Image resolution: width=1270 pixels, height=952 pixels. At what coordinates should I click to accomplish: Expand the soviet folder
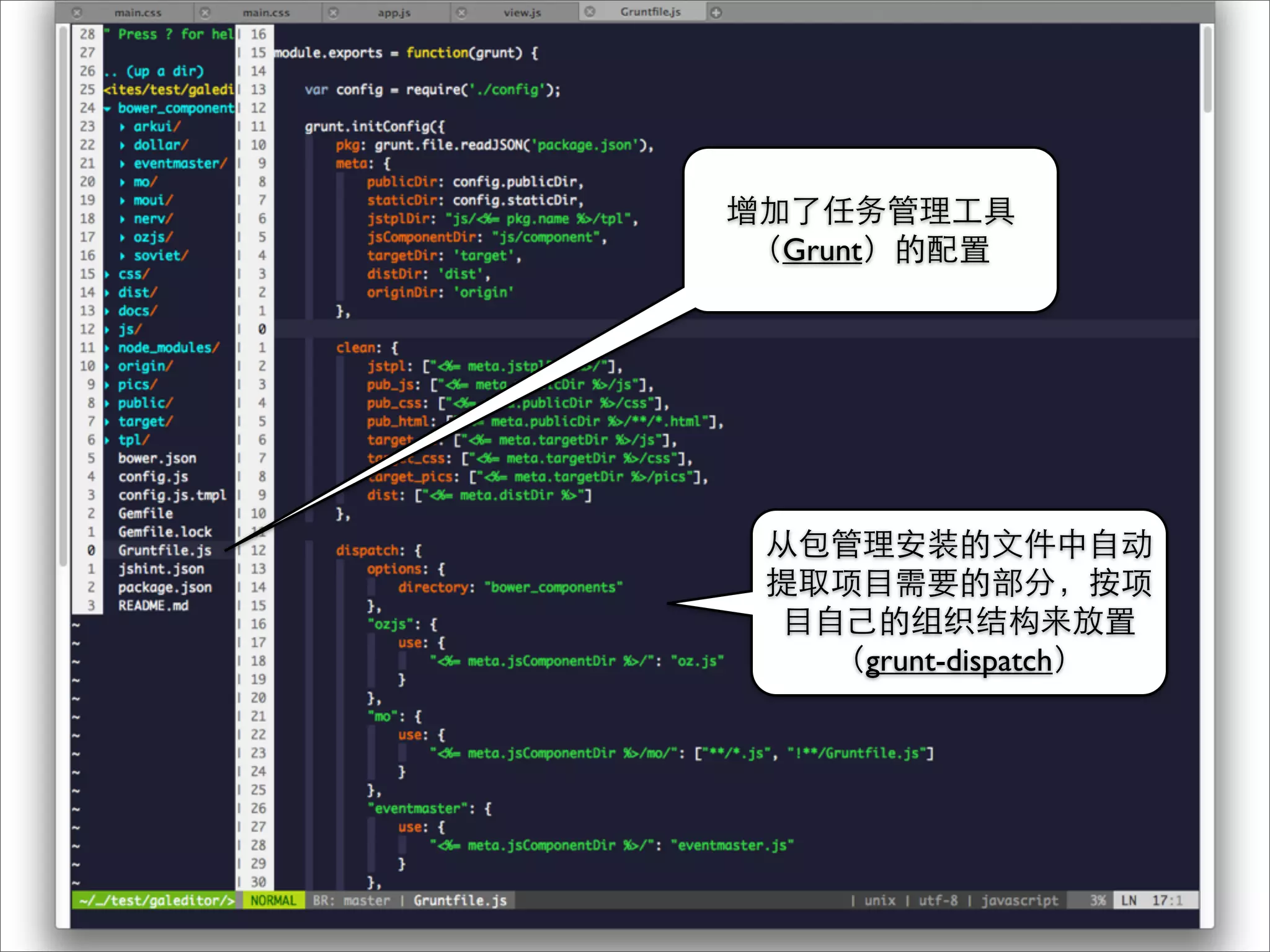click(122, 256)
